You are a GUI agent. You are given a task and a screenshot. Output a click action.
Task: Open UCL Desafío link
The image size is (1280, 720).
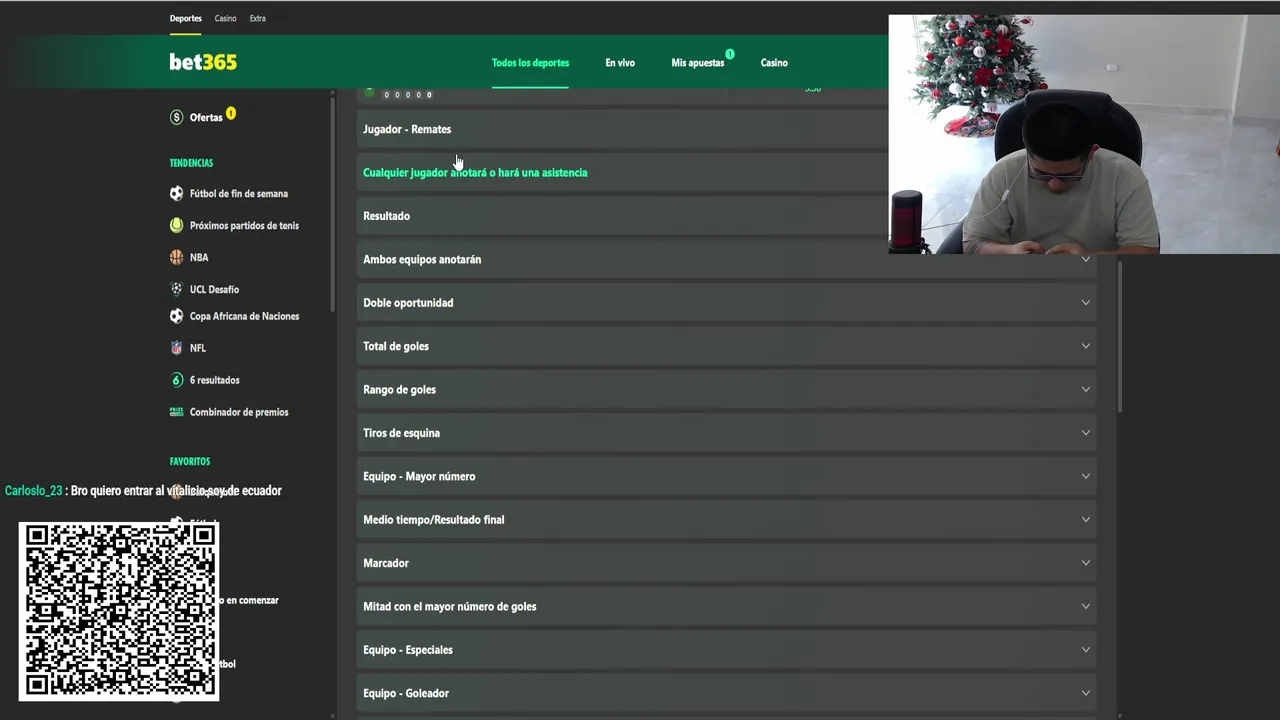pos(214,289)
